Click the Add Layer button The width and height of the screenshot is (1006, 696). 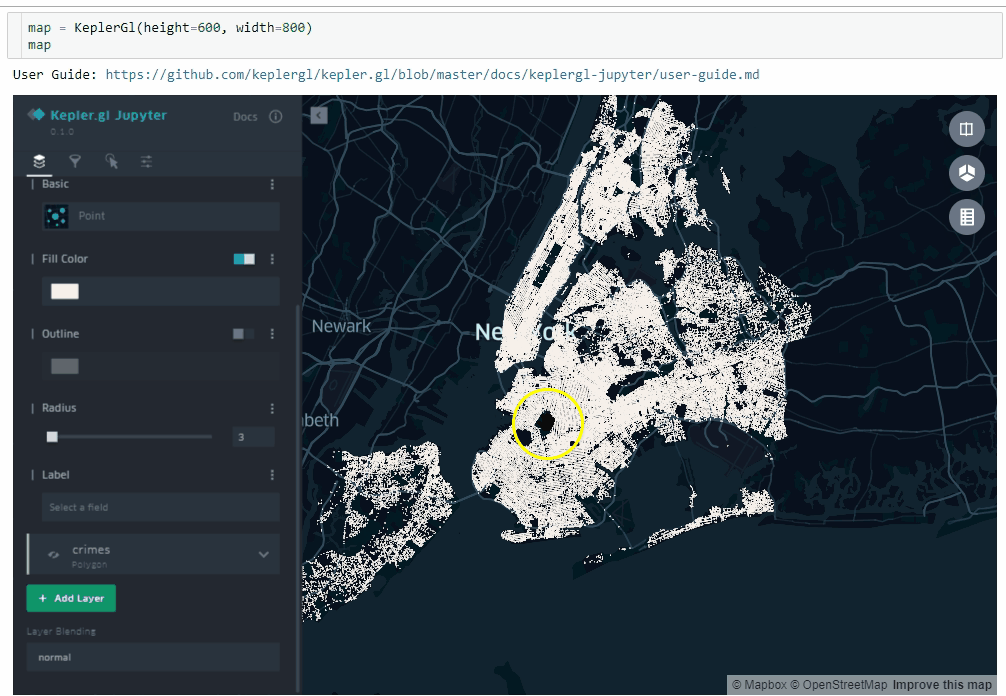point(71,598)
